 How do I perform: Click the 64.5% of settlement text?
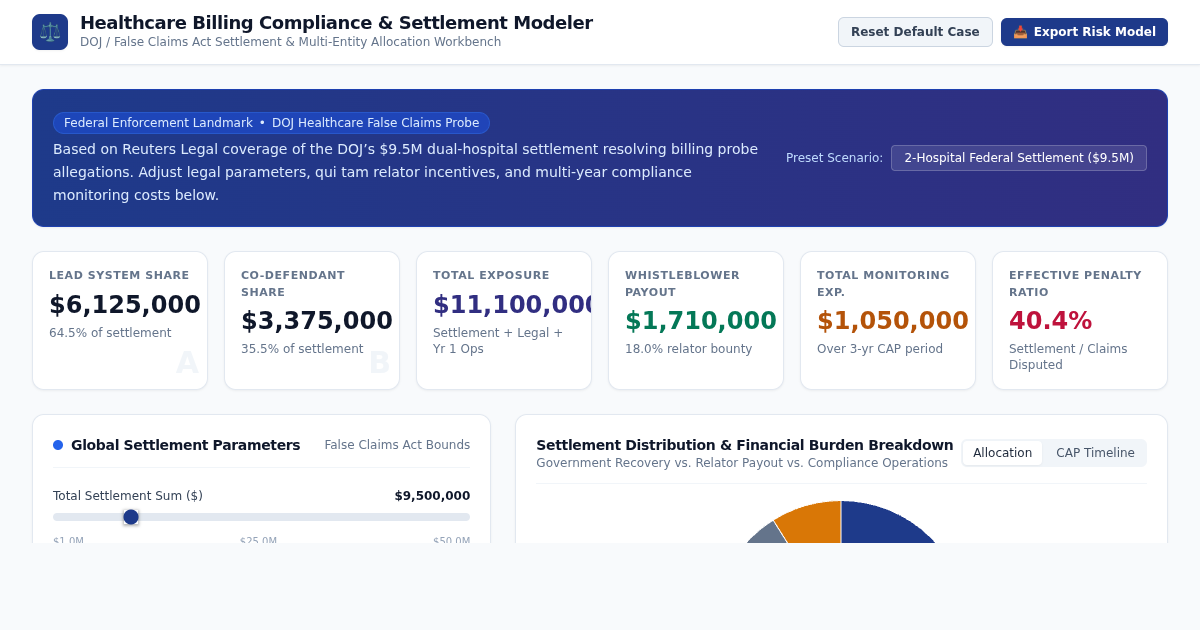coord(110,333)
